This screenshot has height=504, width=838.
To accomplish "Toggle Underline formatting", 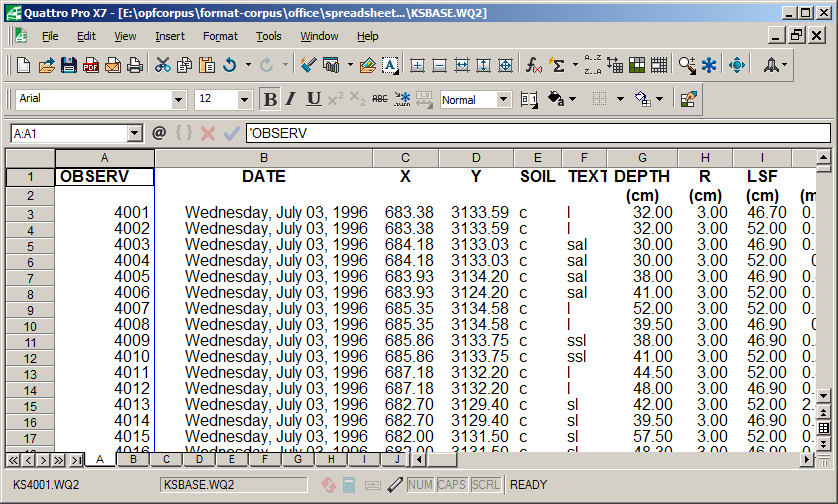I will pos(313,99).
